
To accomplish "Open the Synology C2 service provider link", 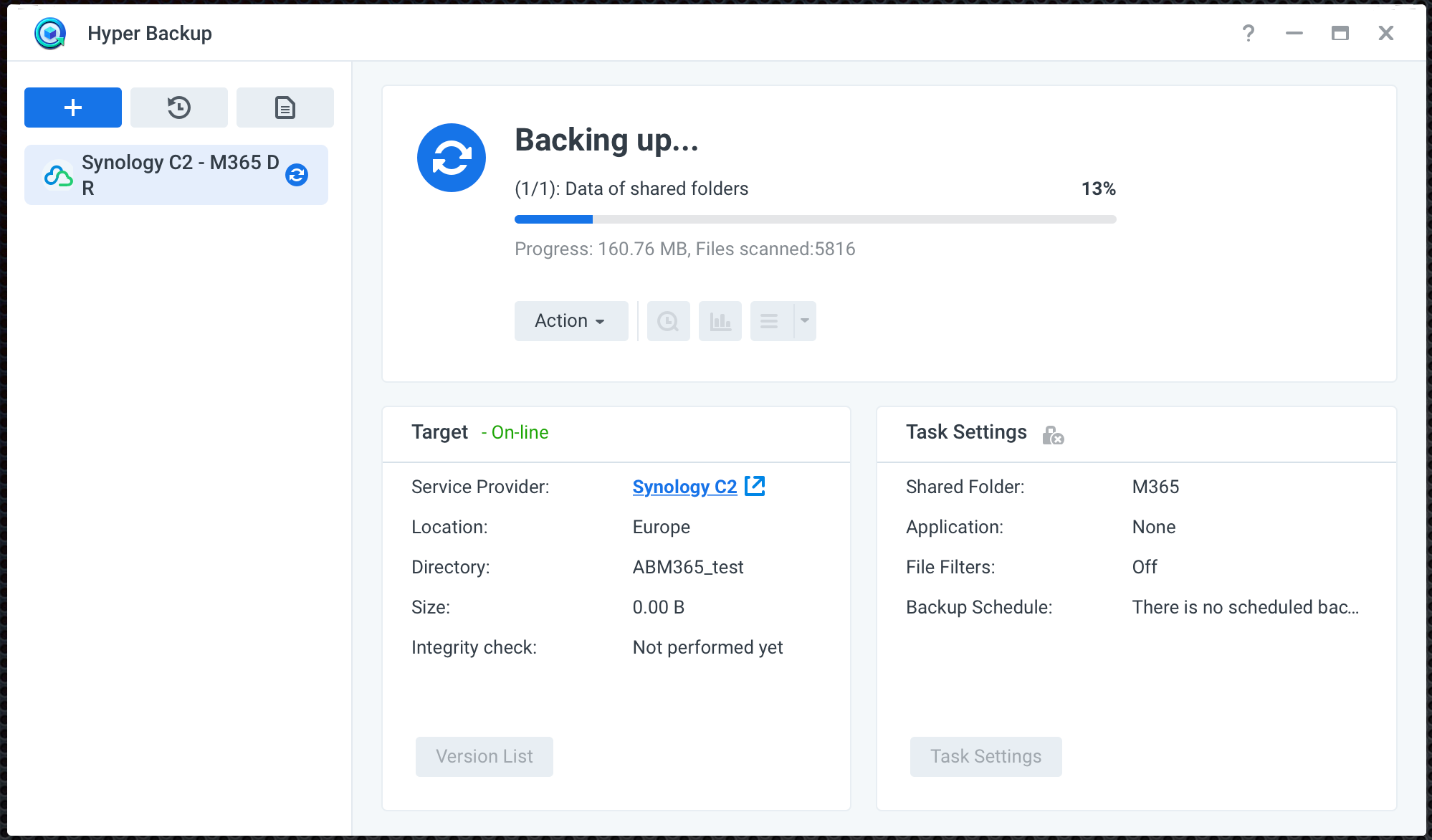I will coord(684,487).
